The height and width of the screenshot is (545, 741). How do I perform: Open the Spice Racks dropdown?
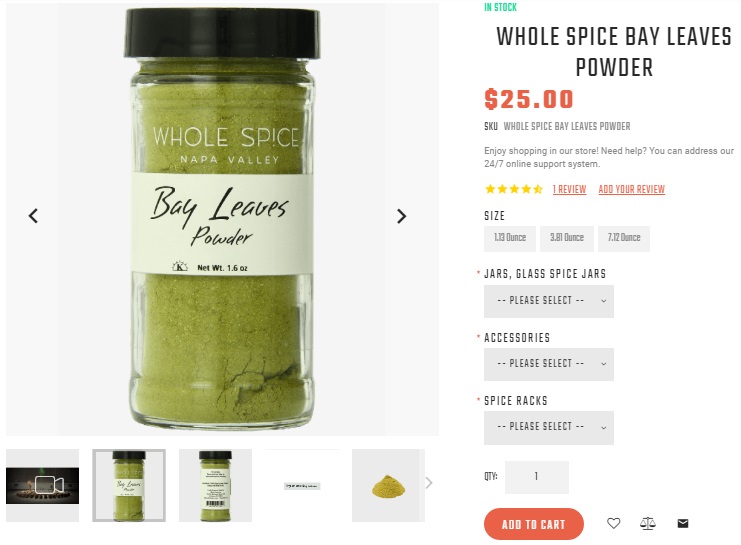point(549,427)
